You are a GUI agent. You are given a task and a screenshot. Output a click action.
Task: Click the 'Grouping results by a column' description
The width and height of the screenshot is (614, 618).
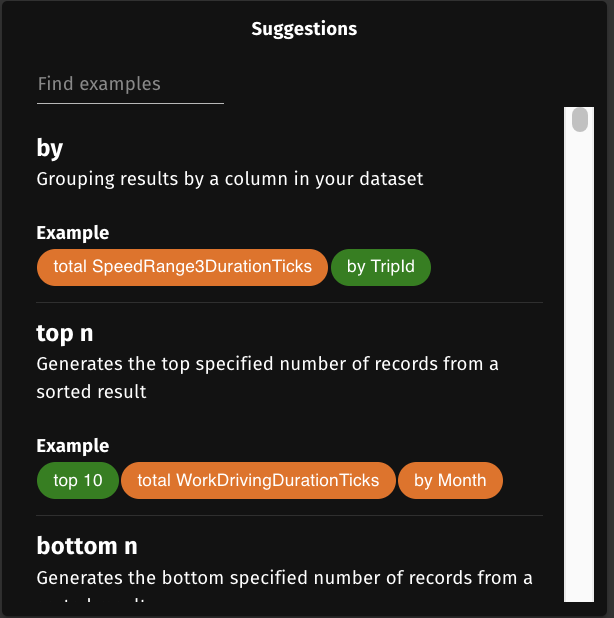coord(230,180)
